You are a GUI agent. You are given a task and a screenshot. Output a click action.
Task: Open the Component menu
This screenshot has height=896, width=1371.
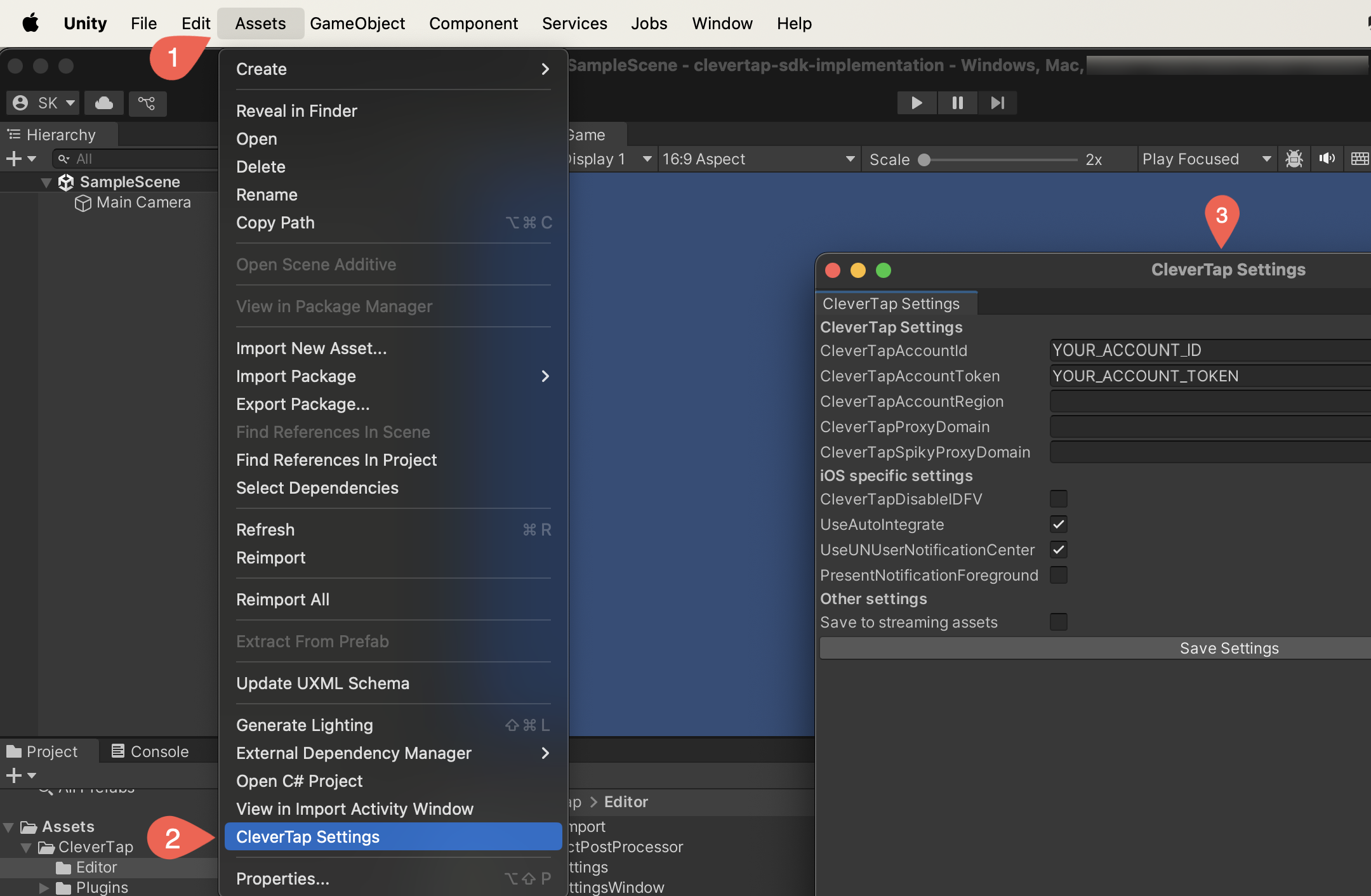[474, 23]
